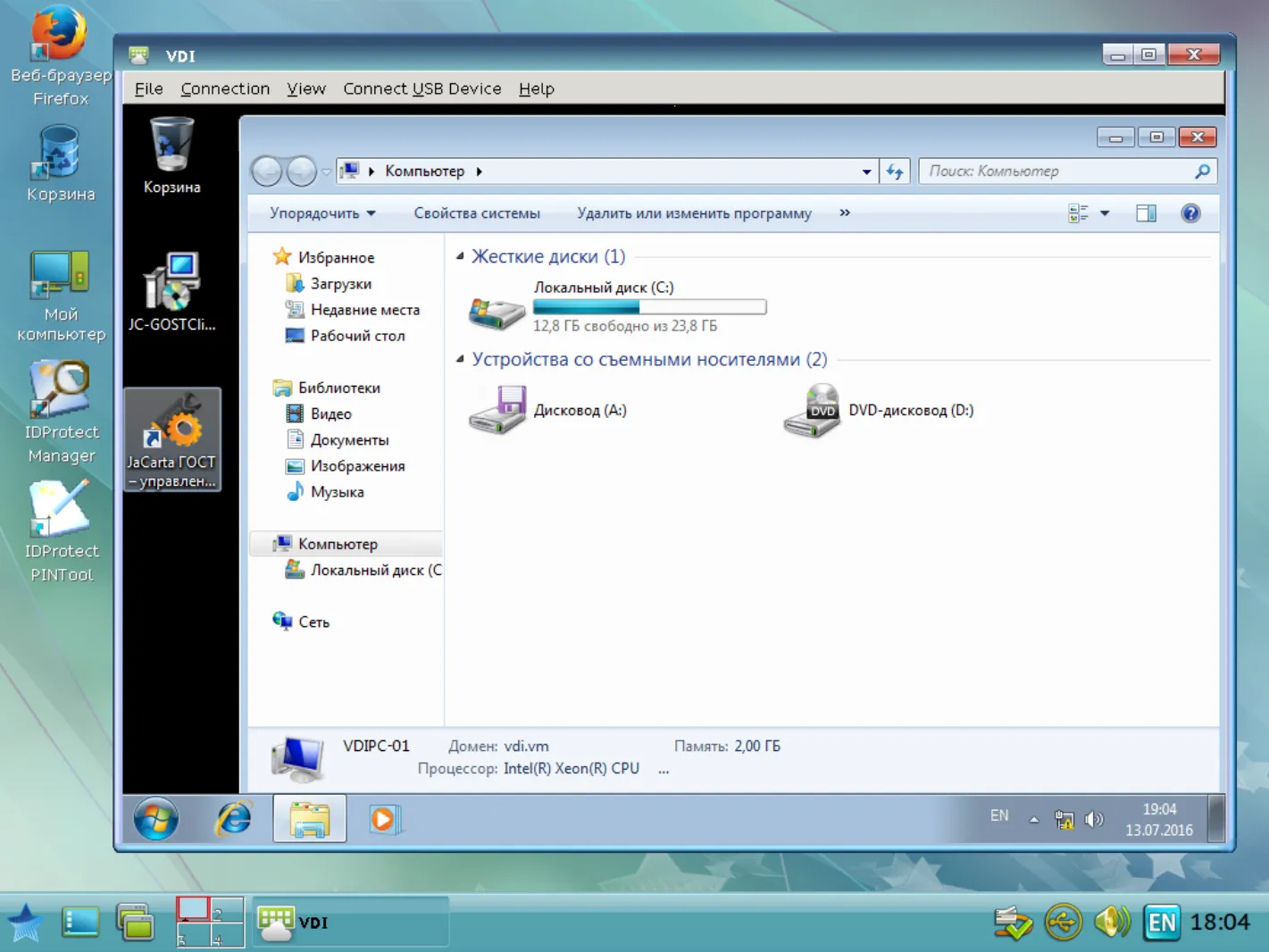Click the Windows Start orb in VDI
1269x952 pixels.
click(x=156, y=819)
